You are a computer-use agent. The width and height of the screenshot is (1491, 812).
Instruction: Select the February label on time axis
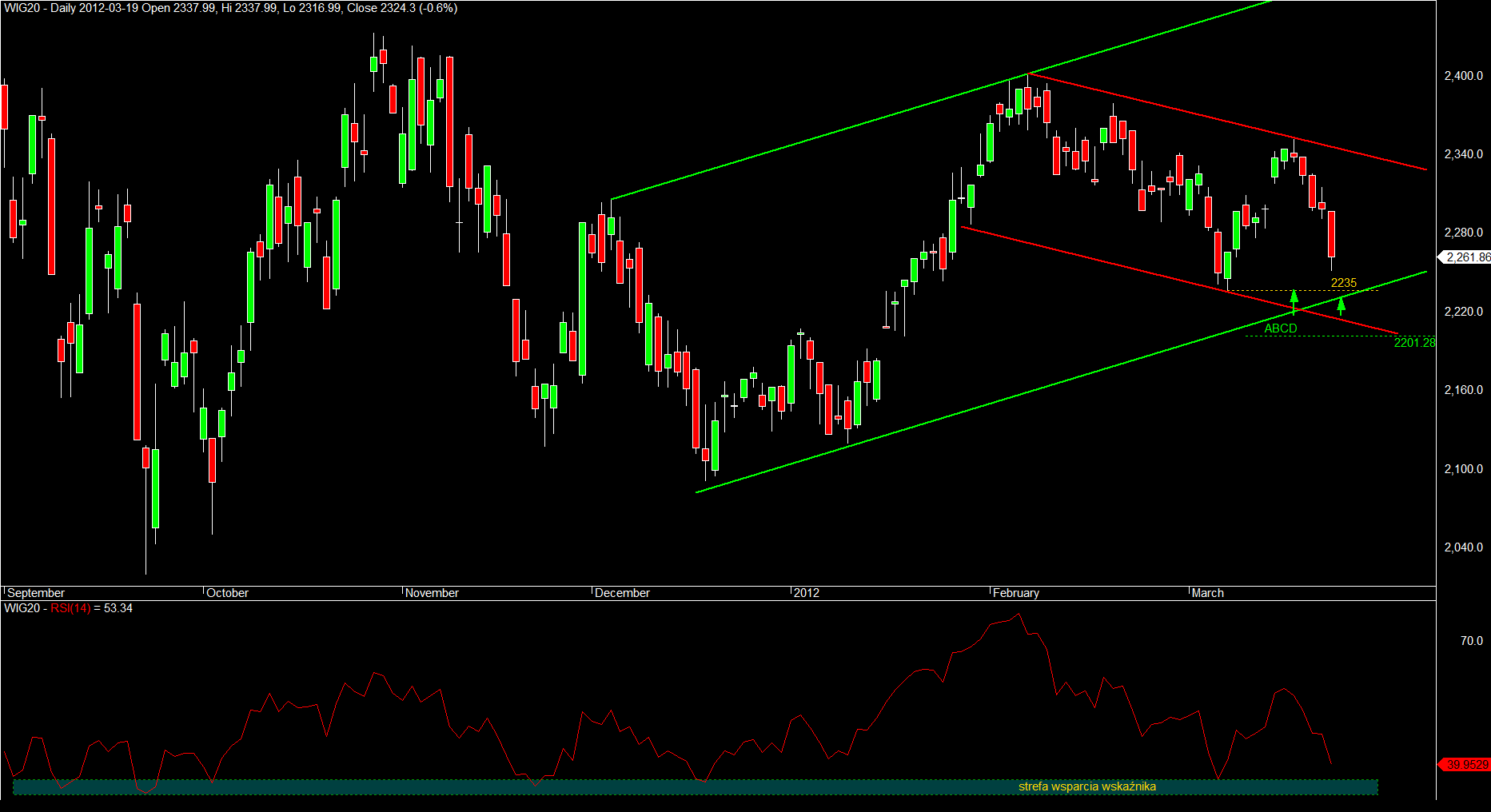1016,593
